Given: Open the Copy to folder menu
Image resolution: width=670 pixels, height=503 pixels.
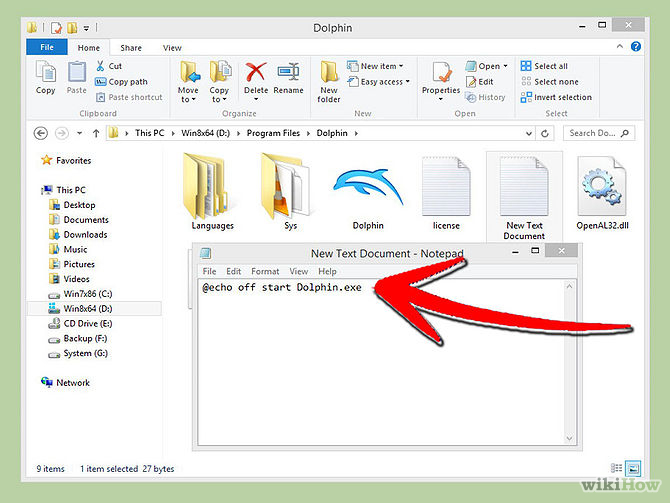Looking at the screenshot, I should (219, 82).
